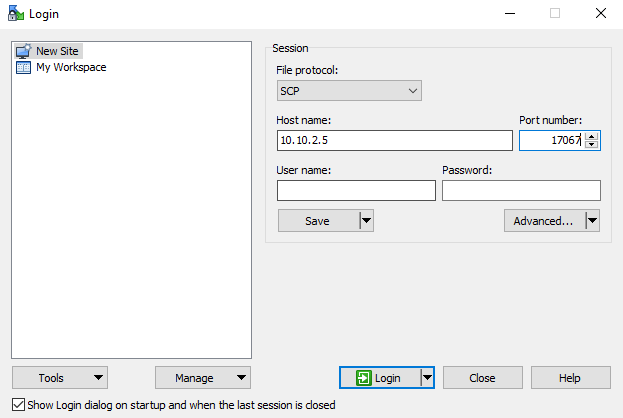Open the Save button dropdown arrow
623x418 pixels.
(x=366, y=221)
